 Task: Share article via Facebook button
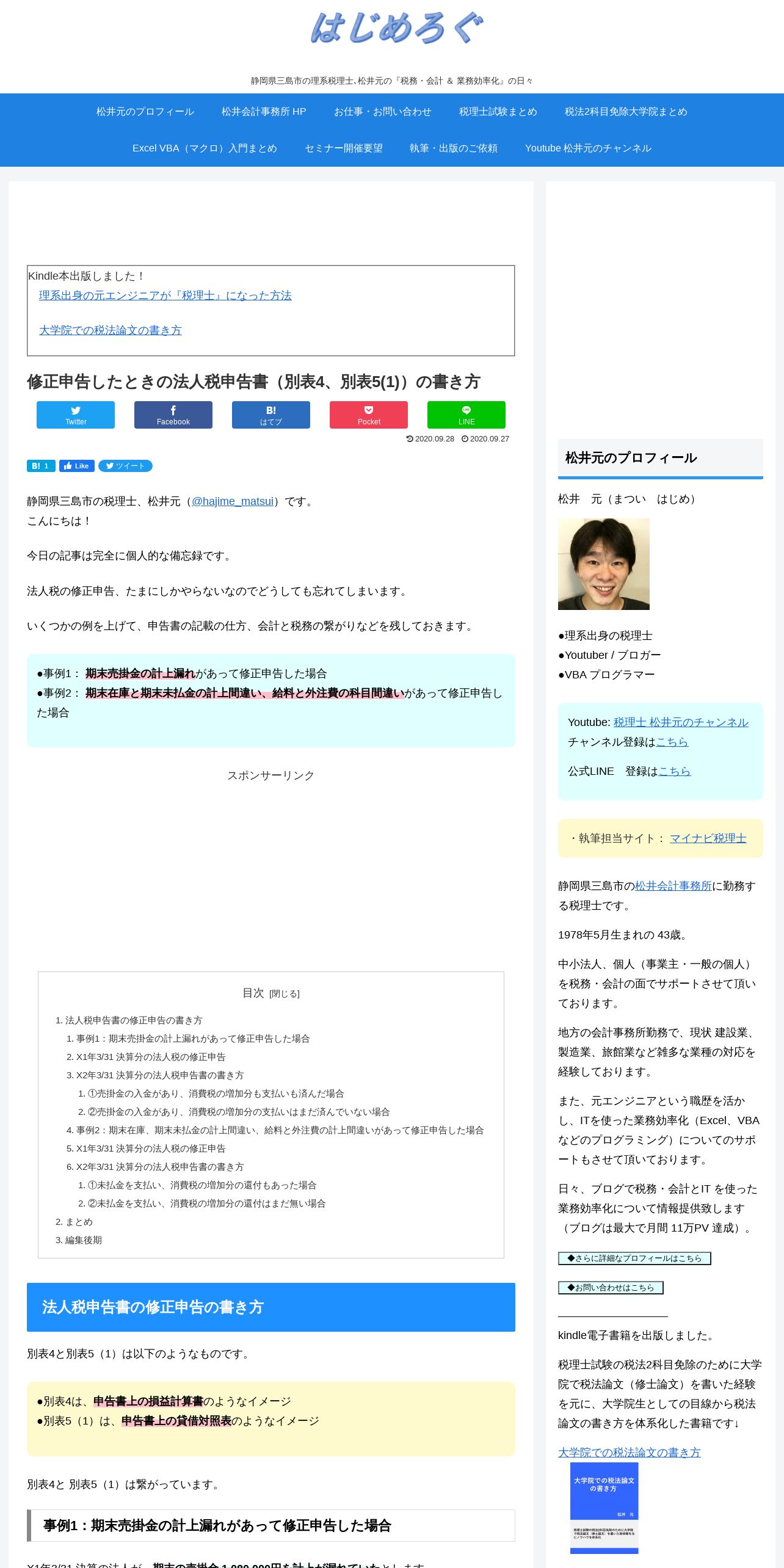[173, 415]
